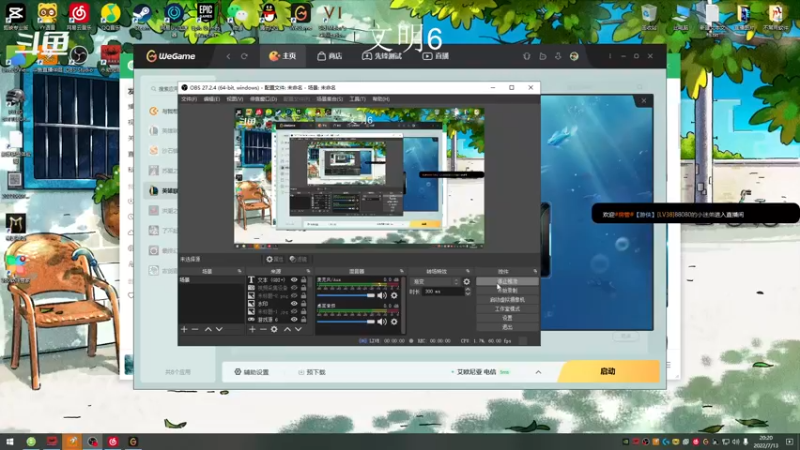Open the OBS 文件 menu

(189, 99)
